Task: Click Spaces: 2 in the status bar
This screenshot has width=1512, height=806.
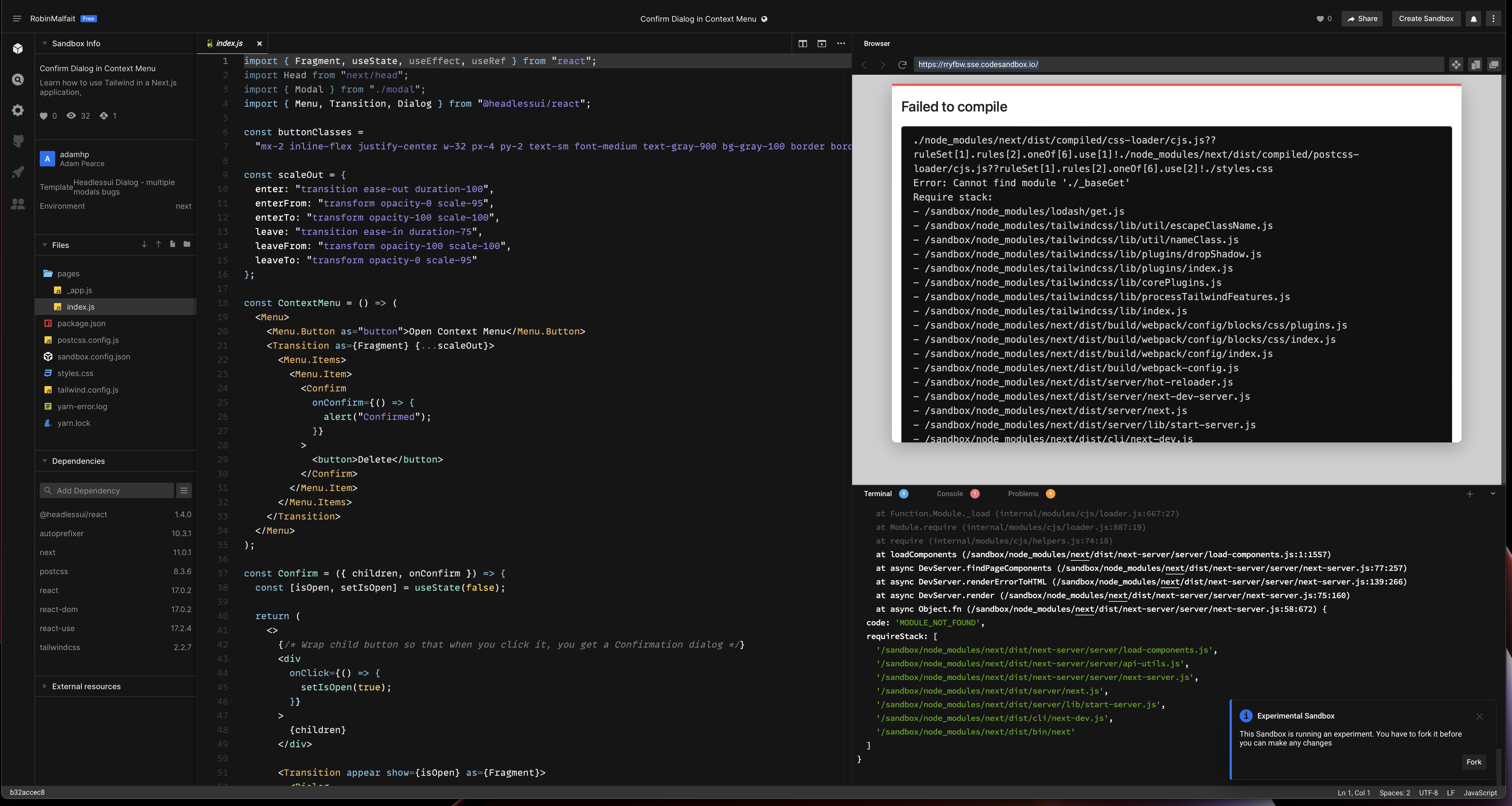Action: (1395, 793)
